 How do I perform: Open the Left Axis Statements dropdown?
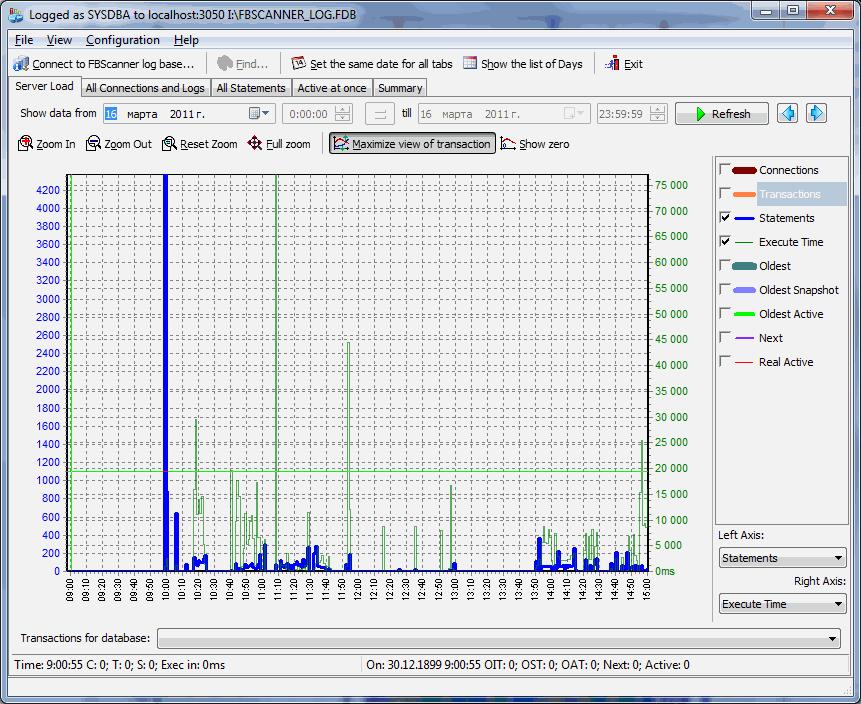[782, 558]
